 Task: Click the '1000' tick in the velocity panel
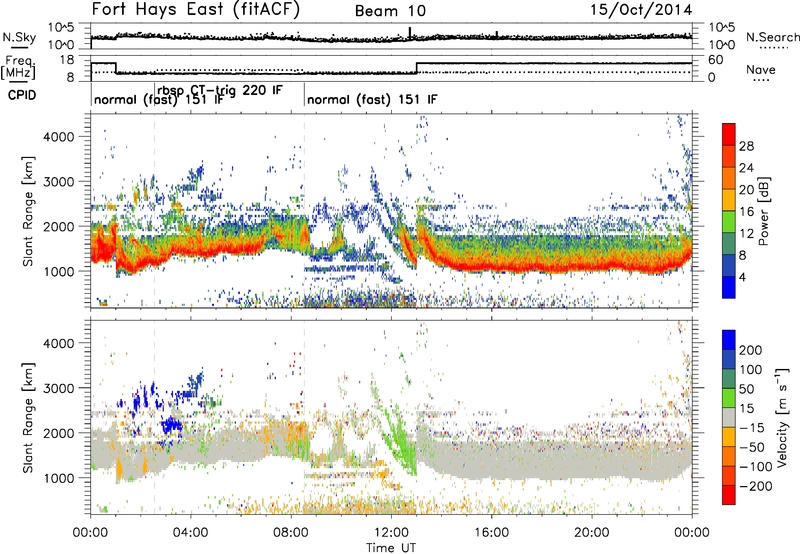tap(59, 478)
